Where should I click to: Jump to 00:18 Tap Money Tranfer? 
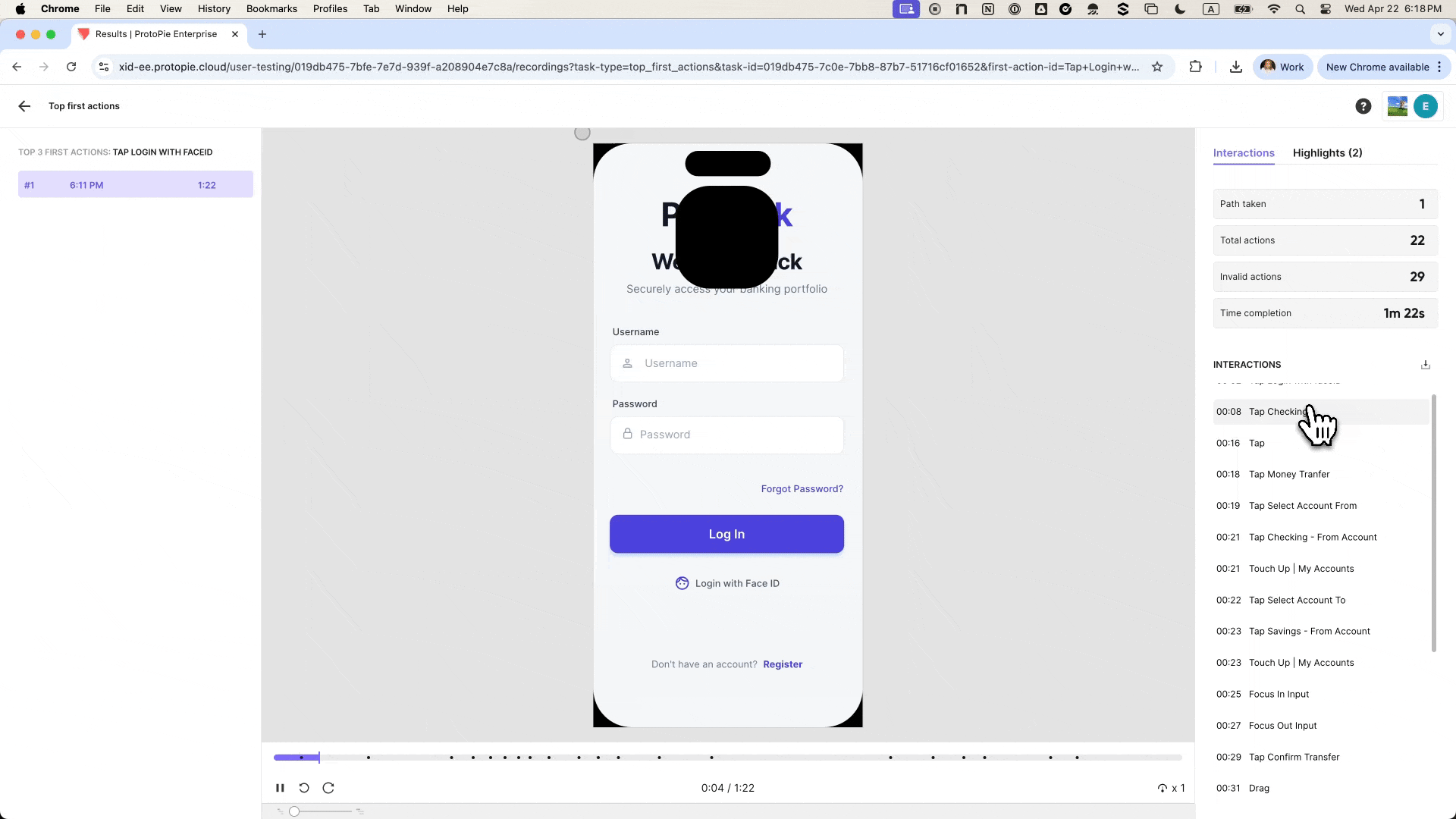pyautogui.click(x=1321, y=475)
